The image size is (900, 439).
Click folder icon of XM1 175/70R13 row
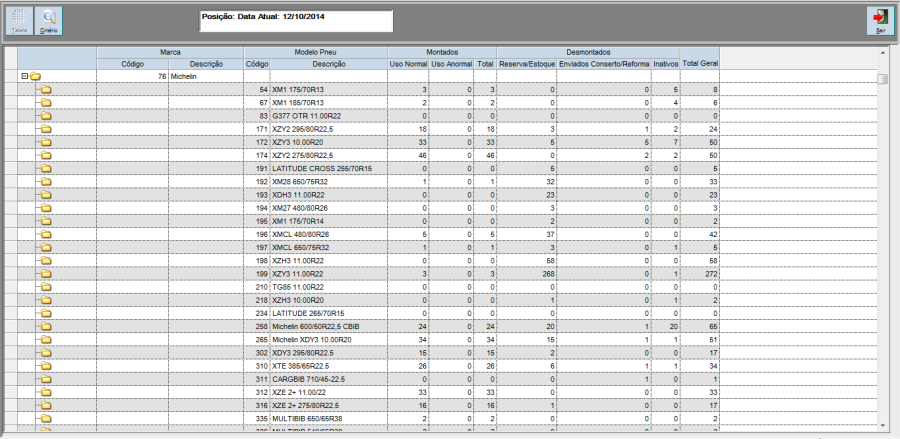[46, 90]
